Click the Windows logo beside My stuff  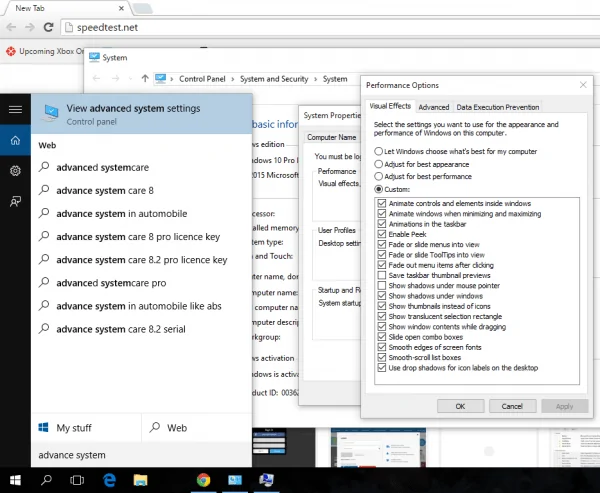[x=43, y=428]
